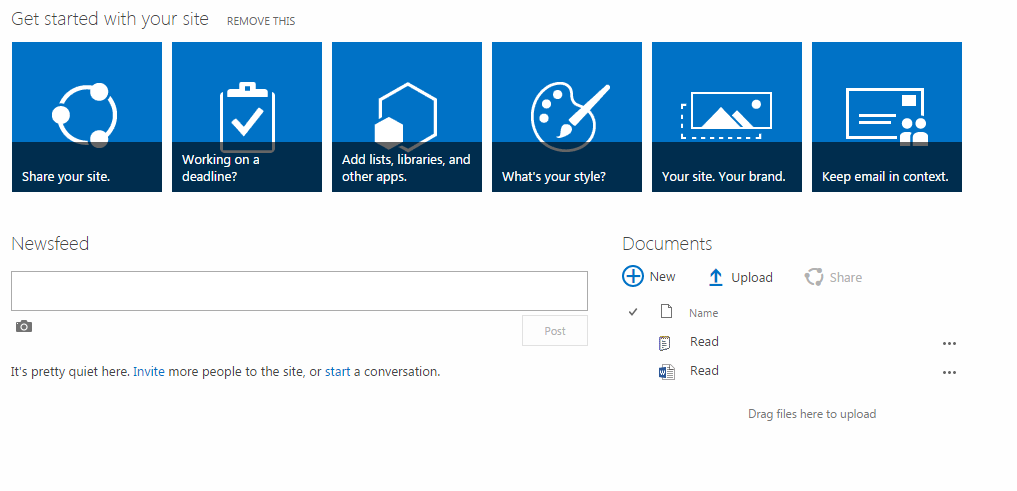The width and height of the screenshot is (1017, 491).
Task: Click into the Newsfeed text box
Action: pos(299,291)
